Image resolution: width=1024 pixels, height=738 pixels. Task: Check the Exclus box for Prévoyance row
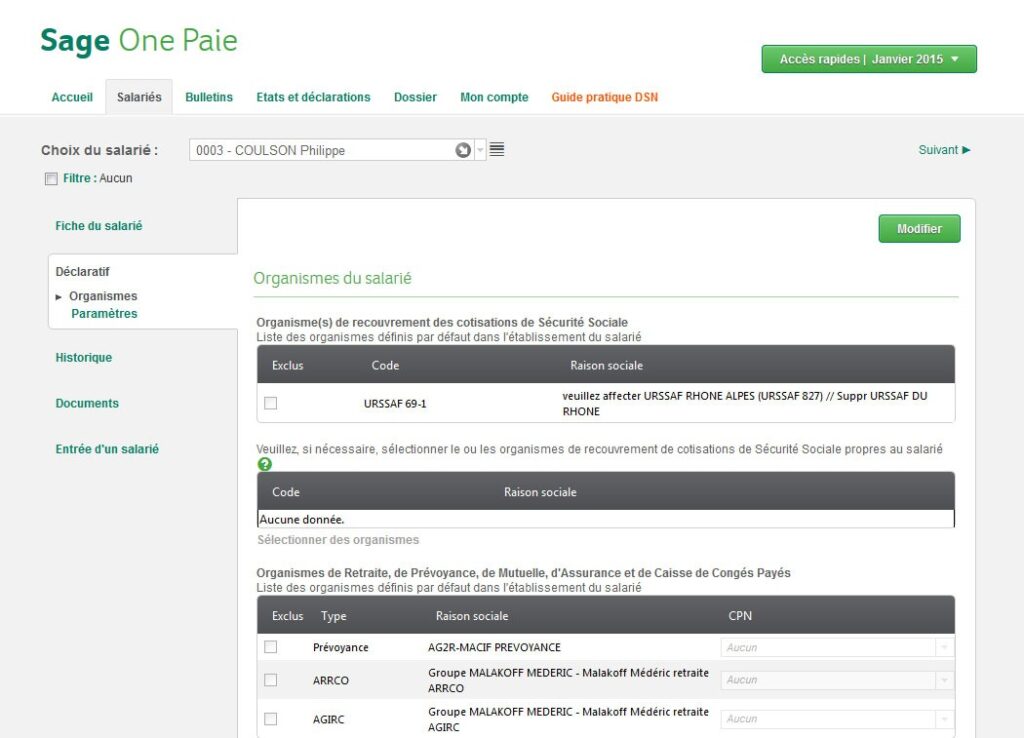[270, 647]
